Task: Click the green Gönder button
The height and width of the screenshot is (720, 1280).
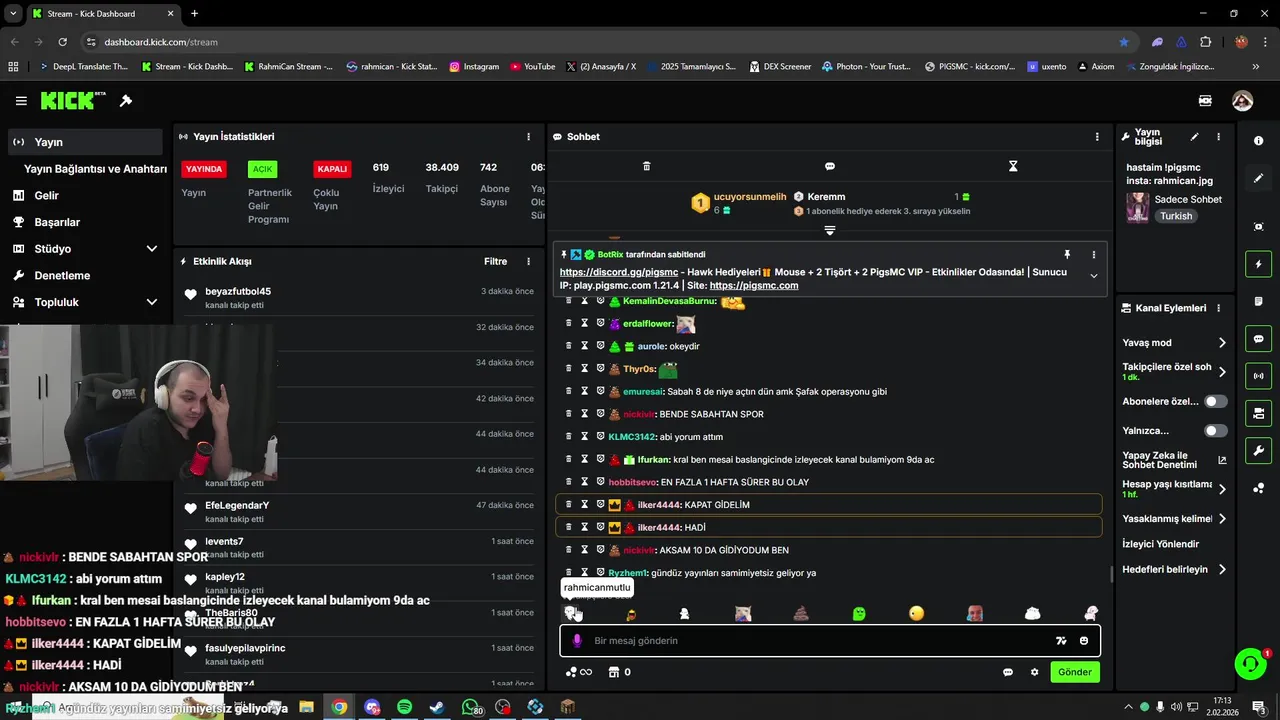Action: point(1075,672)
